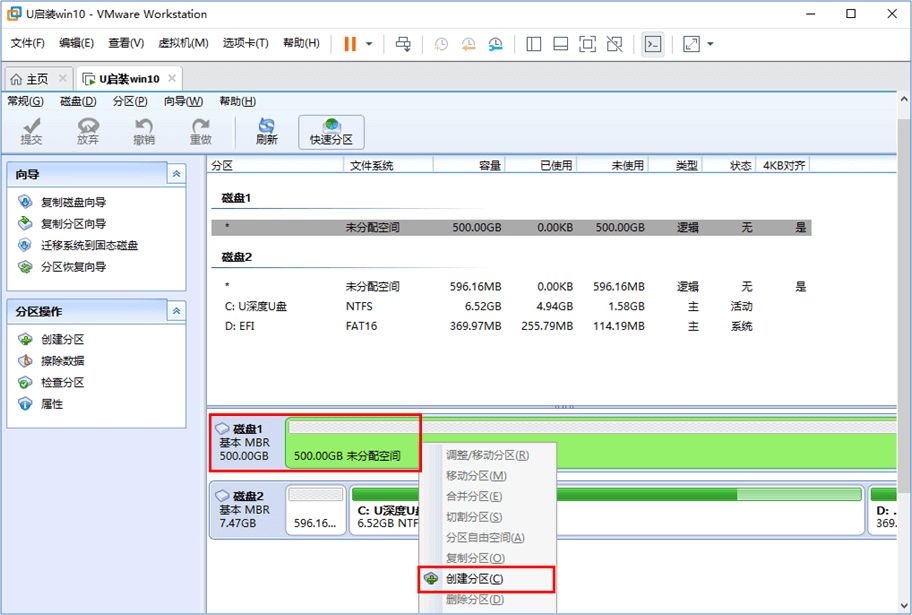This screenshot has height=615, width=912.
Task: Click the 重做 redo toolbar button
Action: 201,131
